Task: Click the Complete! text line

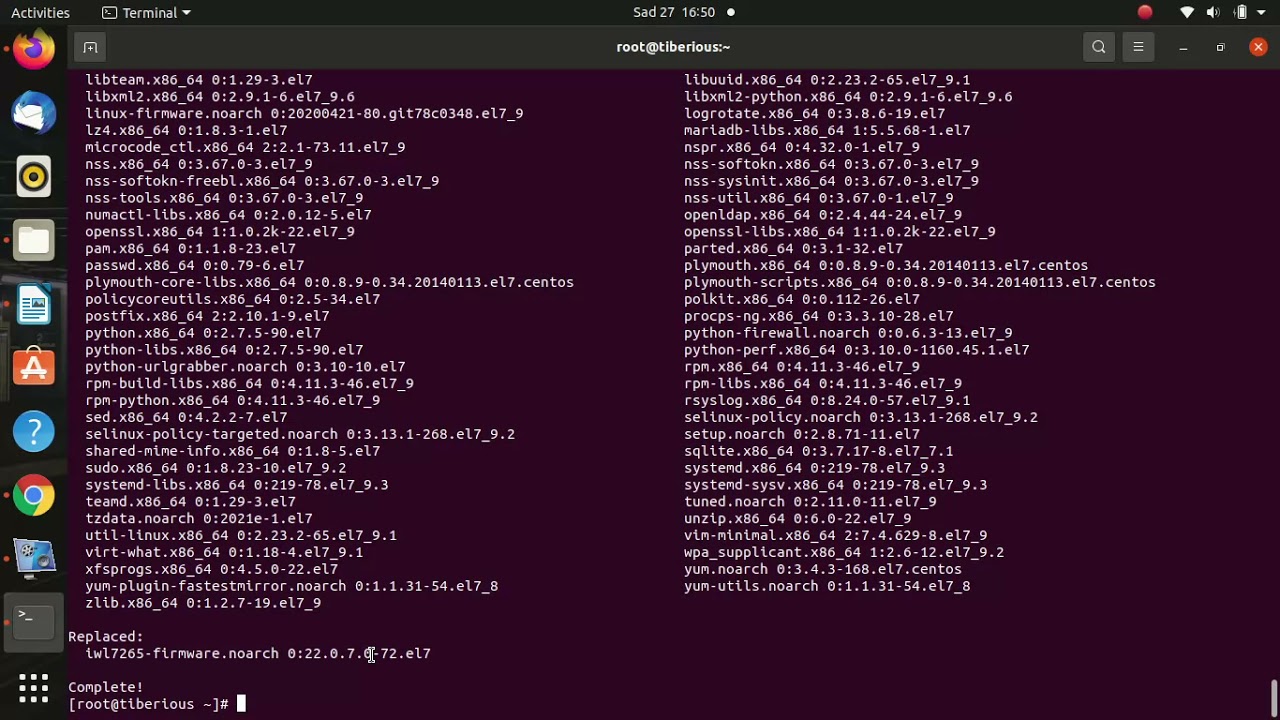Action: (106, 687)
